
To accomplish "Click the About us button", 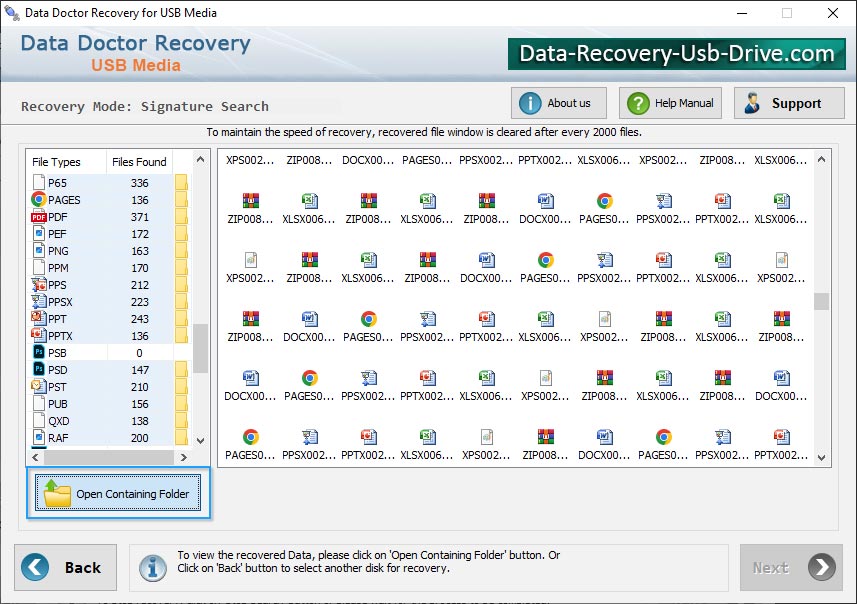I will pos(558,102).
